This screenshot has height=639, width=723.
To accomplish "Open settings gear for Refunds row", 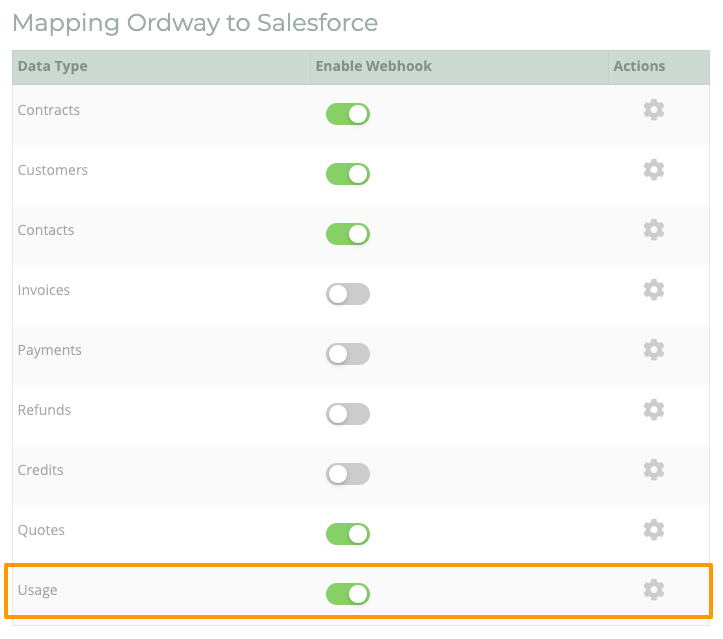I will point(653,409).
